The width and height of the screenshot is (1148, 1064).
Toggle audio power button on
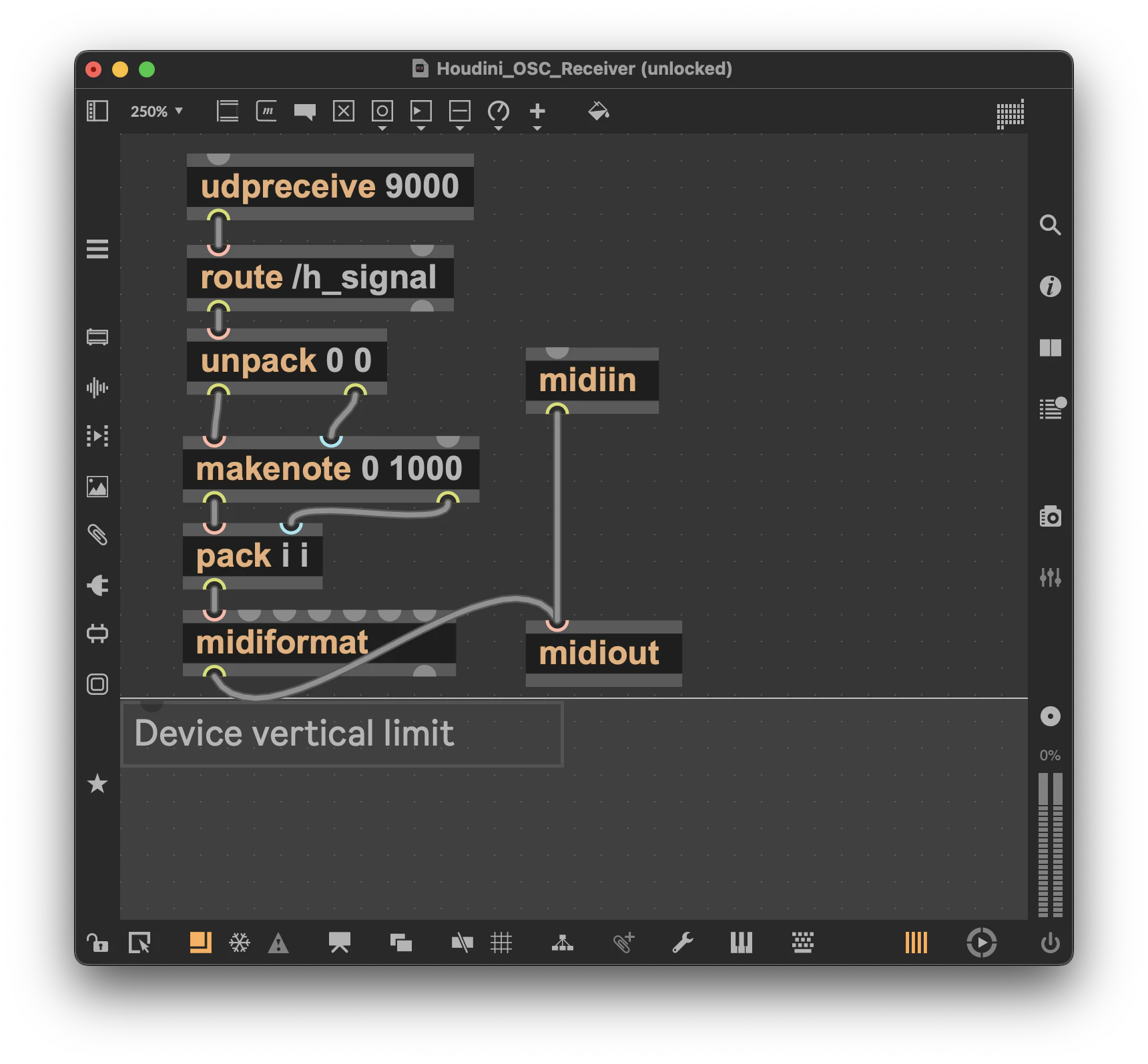1051,943
